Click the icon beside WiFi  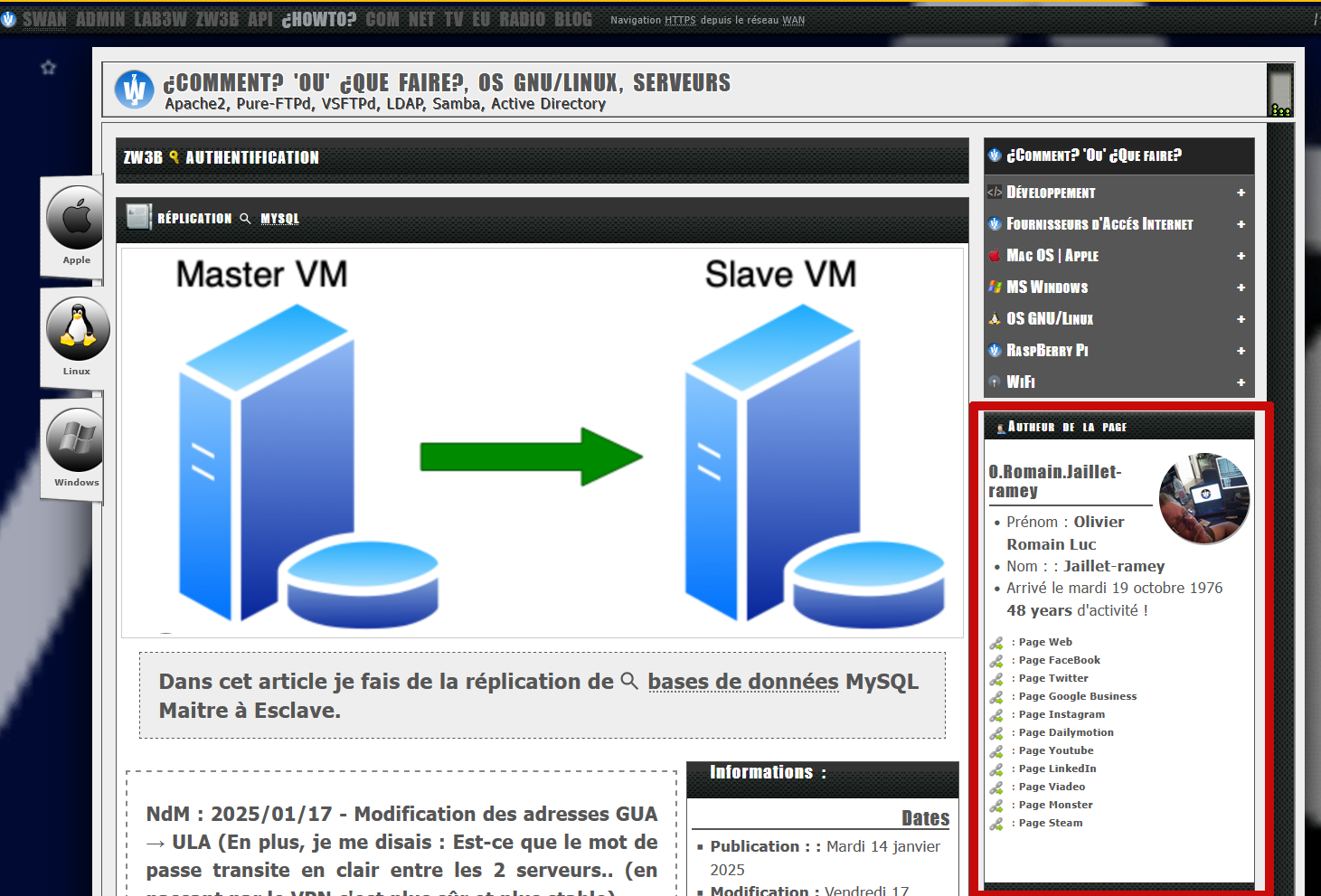click(995, 382)
